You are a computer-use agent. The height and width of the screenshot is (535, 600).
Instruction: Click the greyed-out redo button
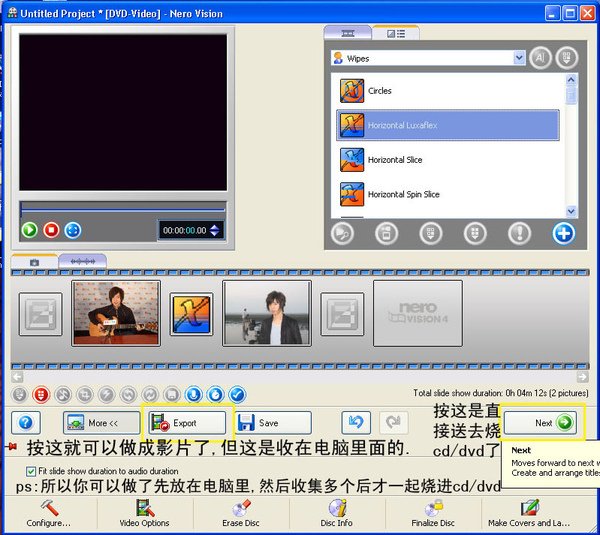393,423
